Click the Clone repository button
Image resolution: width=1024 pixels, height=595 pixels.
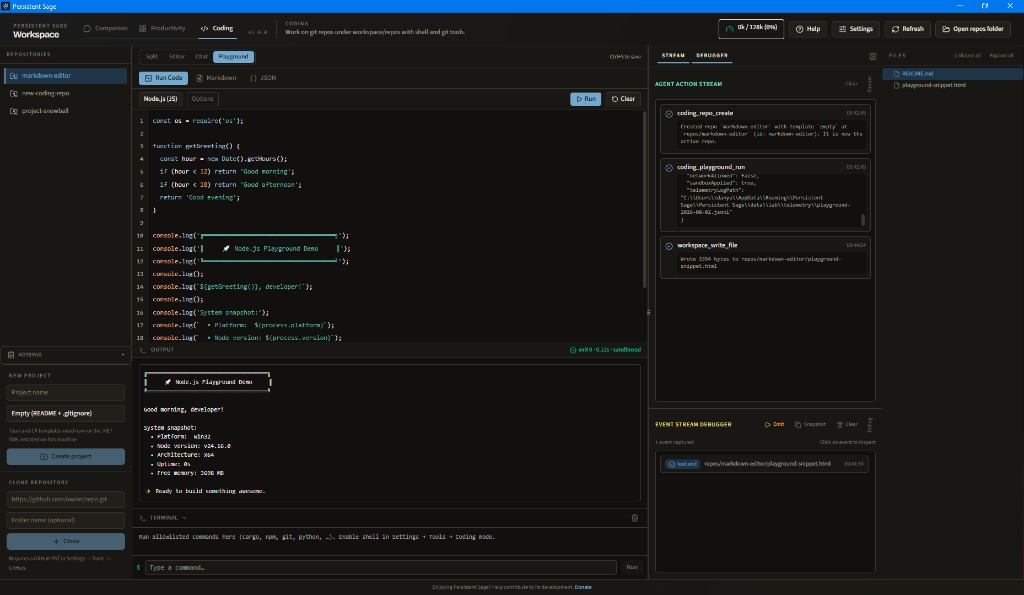pyautogui.click(x=65, y=541)
